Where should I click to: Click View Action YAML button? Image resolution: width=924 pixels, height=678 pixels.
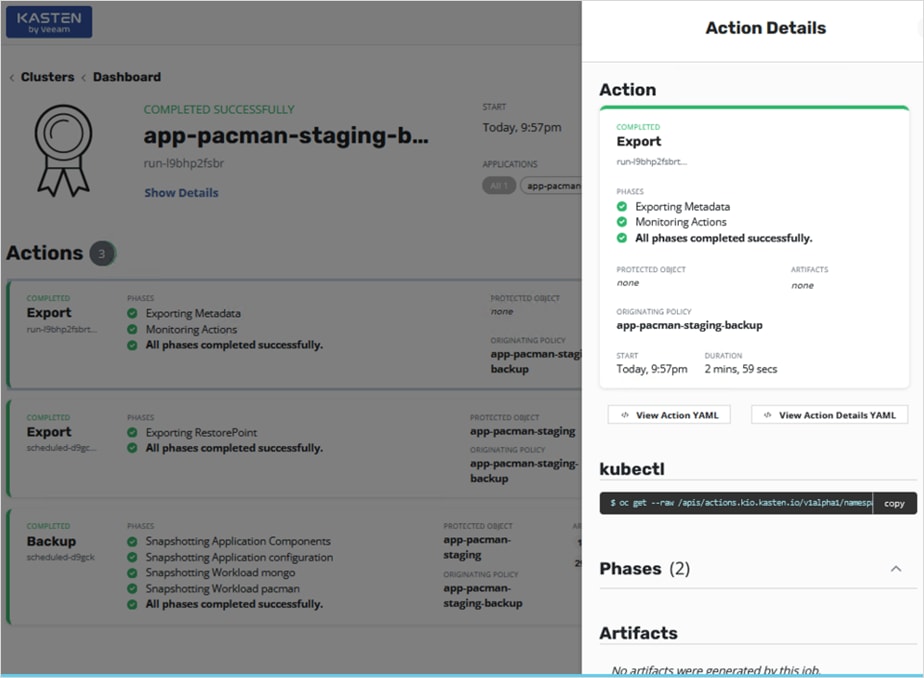(669, 415)
